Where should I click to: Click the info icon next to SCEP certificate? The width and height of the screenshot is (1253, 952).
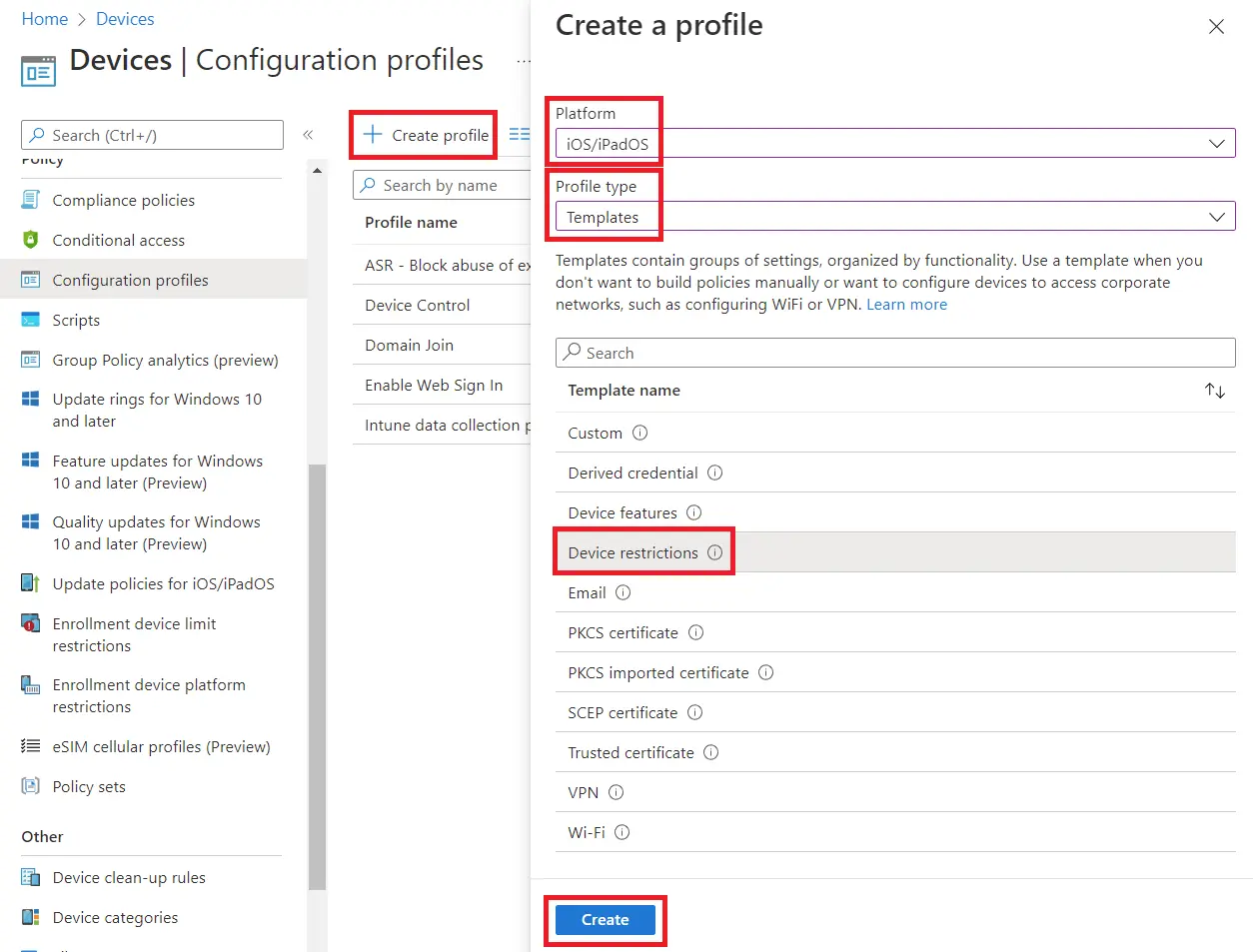point(695,712)
